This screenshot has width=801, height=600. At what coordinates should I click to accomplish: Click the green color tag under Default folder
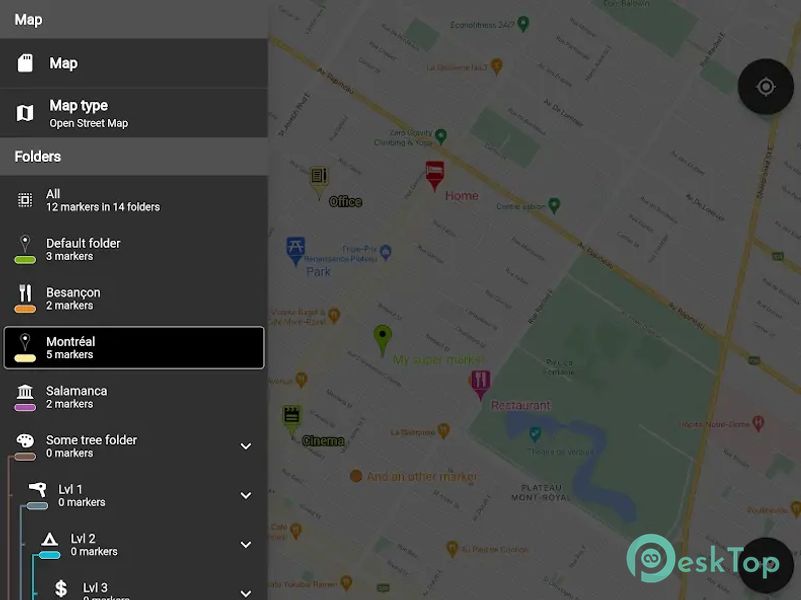click(25, 260)
